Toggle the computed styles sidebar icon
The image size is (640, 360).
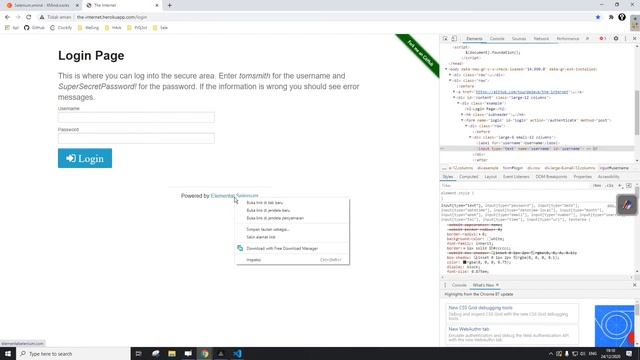click(629, 186)
